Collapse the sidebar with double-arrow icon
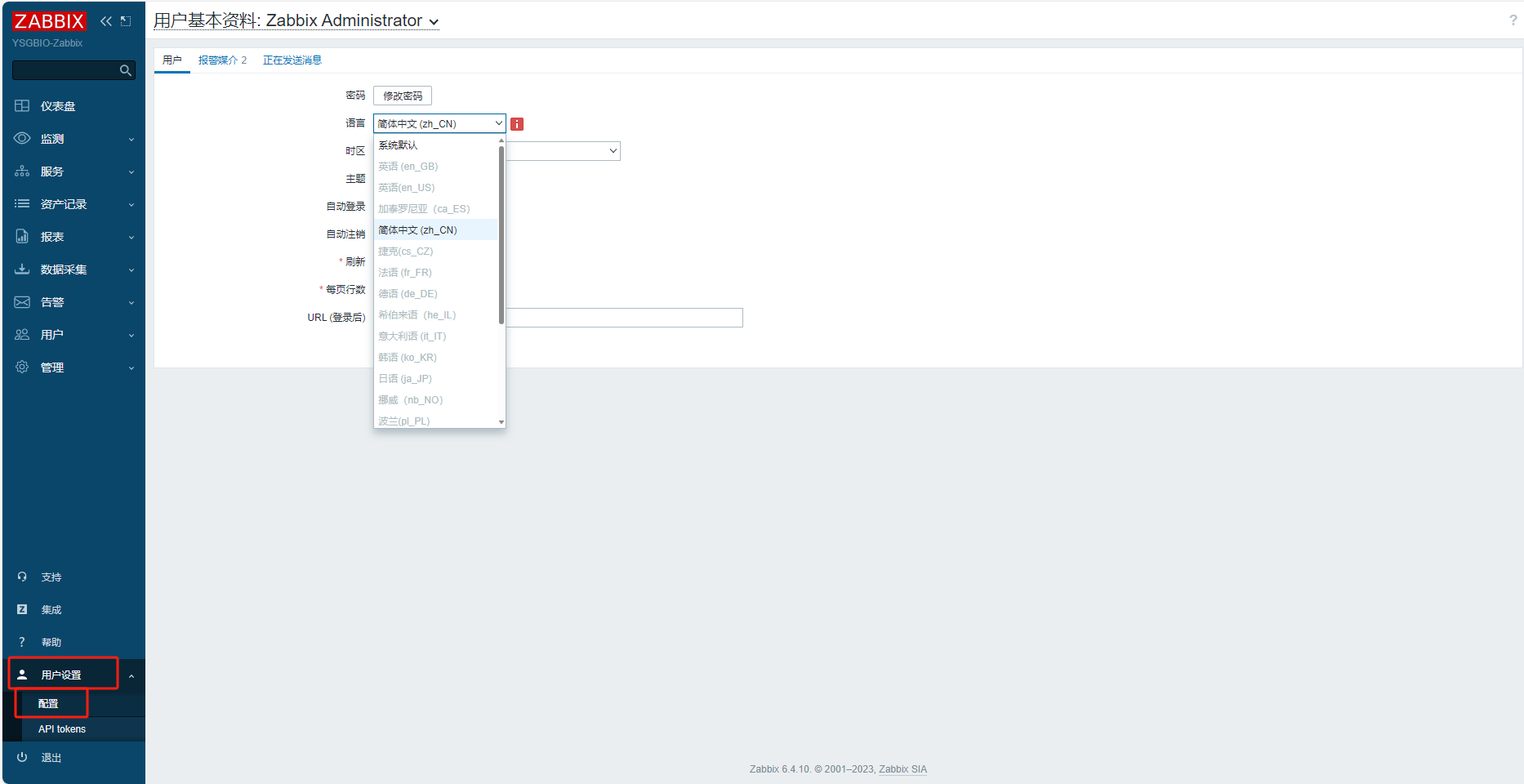Viewport: 1524px width, 784px height. [x=106, y=21]
